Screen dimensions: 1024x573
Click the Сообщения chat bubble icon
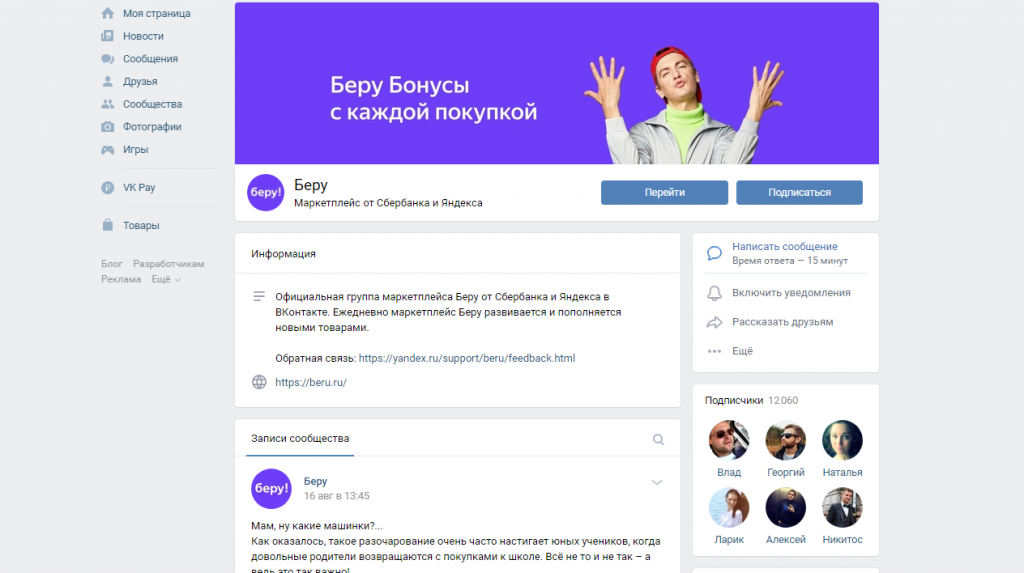[108, 59]
